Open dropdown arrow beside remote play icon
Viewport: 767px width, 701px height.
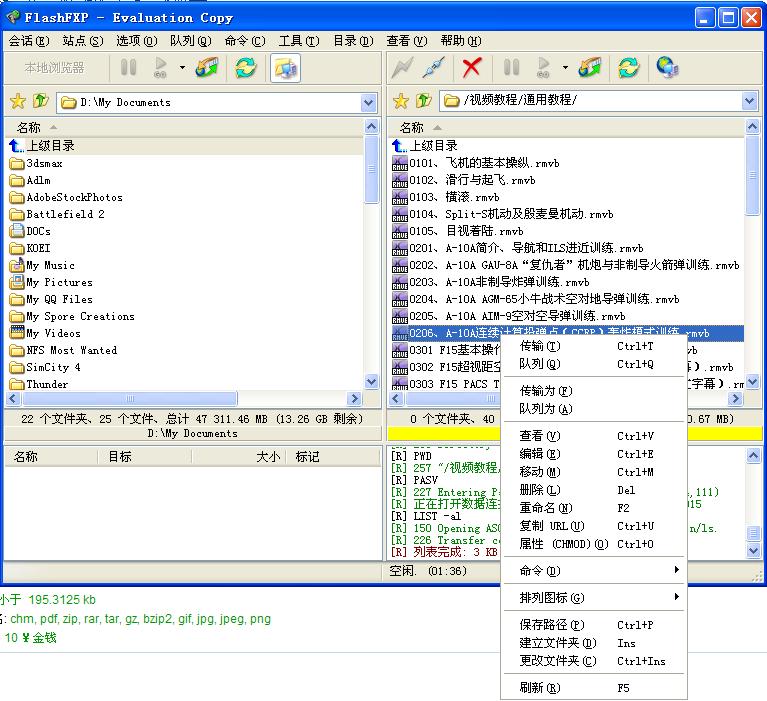(565, 68)
